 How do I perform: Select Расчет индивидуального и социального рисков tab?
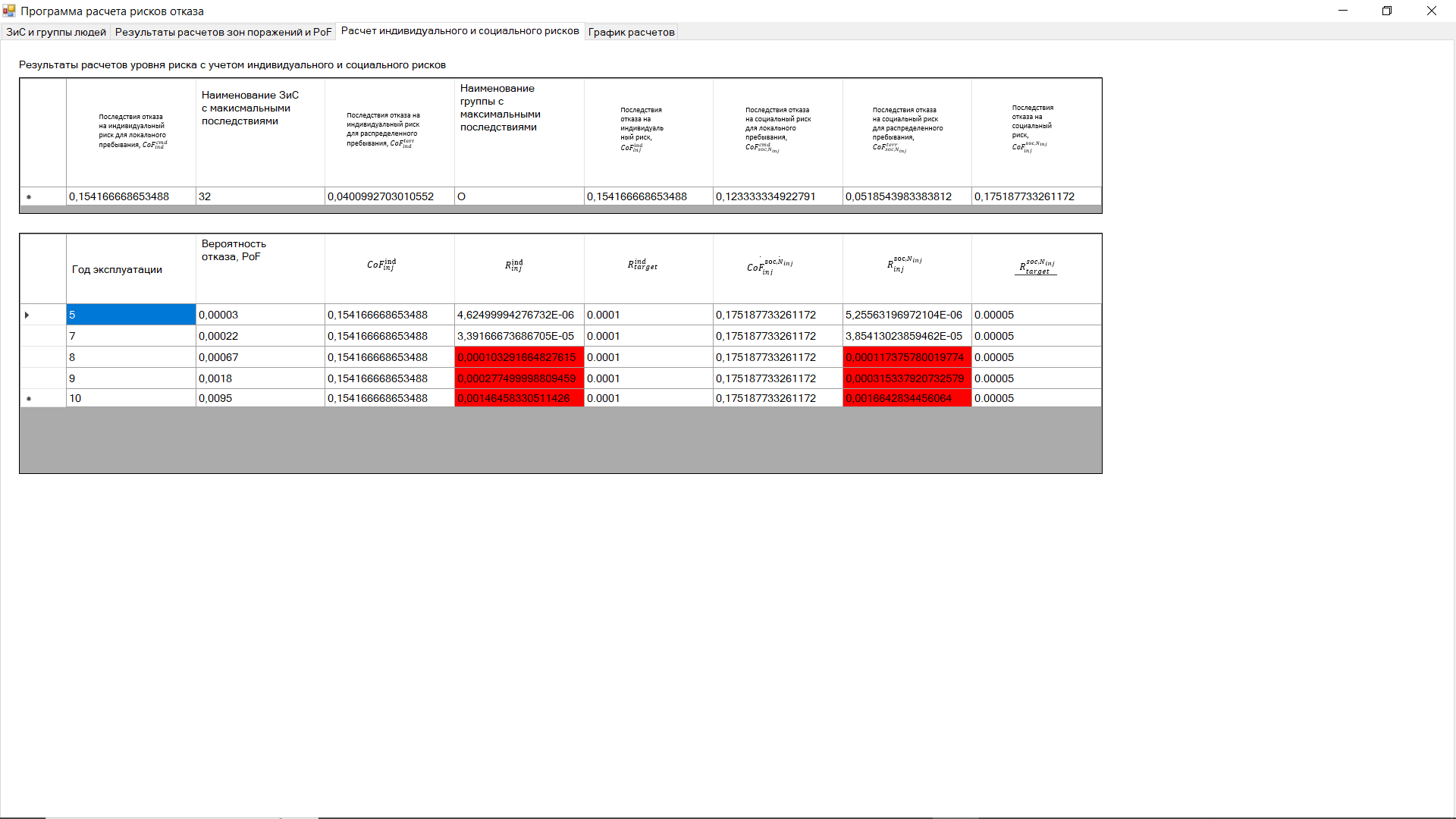(460, 31)
